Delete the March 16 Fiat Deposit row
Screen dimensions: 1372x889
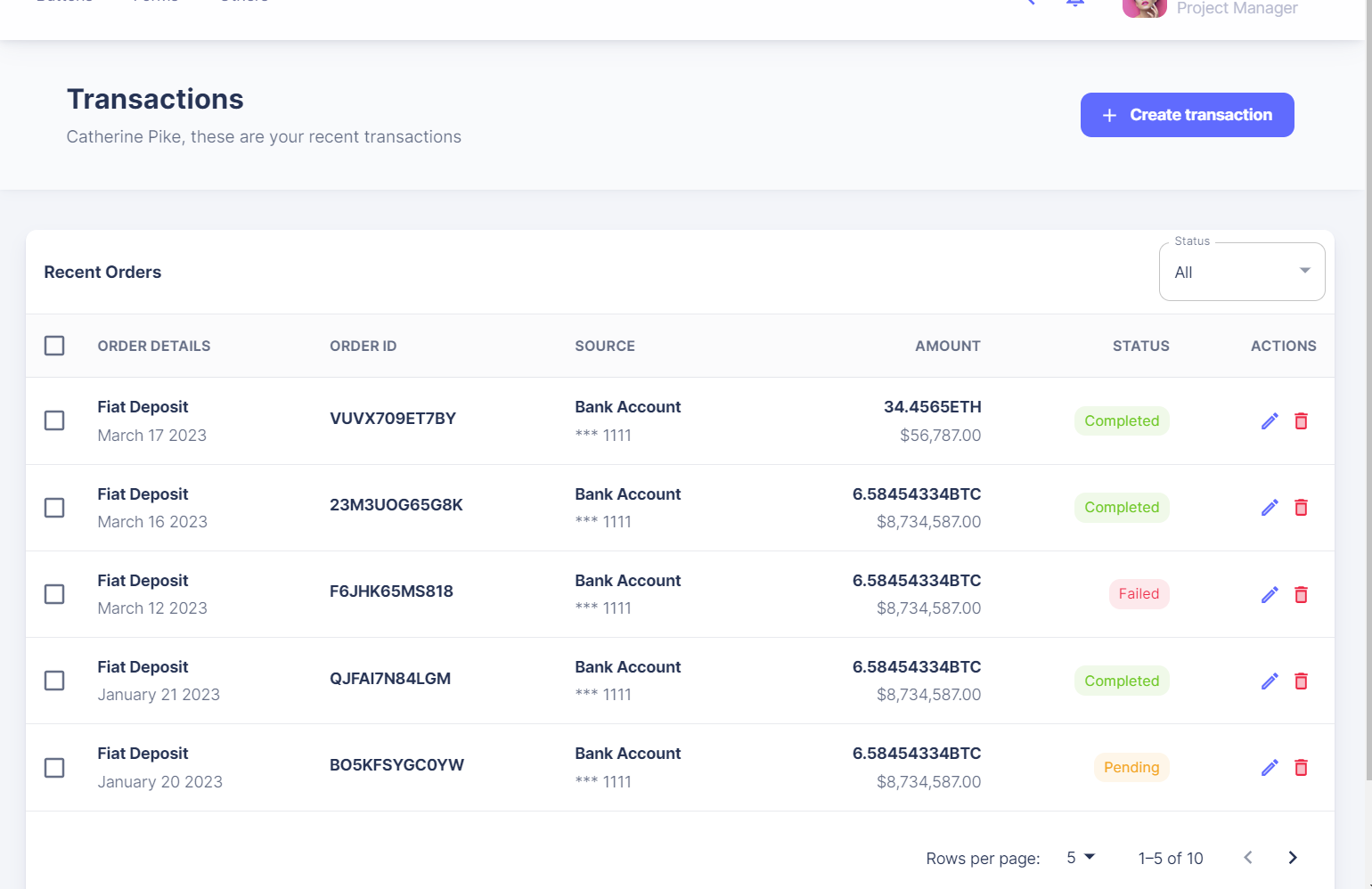tap(1301, 507)
